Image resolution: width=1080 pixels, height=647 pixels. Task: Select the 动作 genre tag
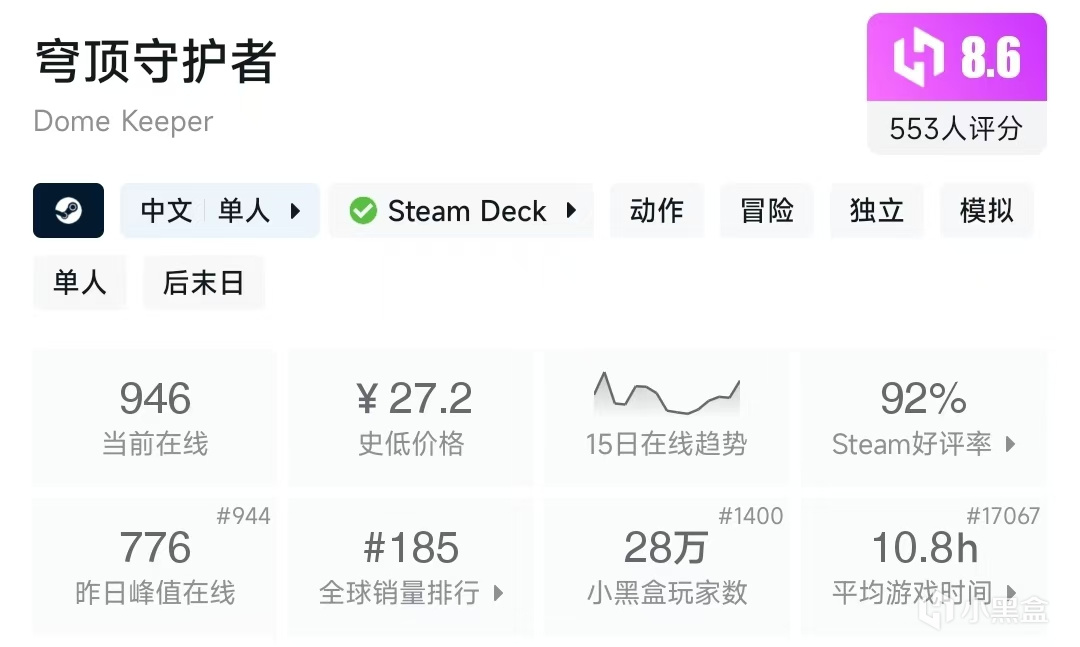click(657, 211)
